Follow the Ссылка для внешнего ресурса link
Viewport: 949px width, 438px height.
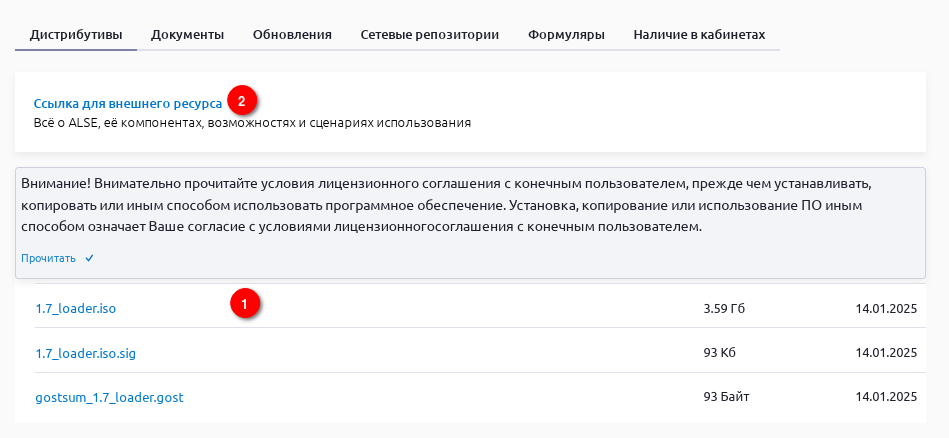click(x=127, y=103)
